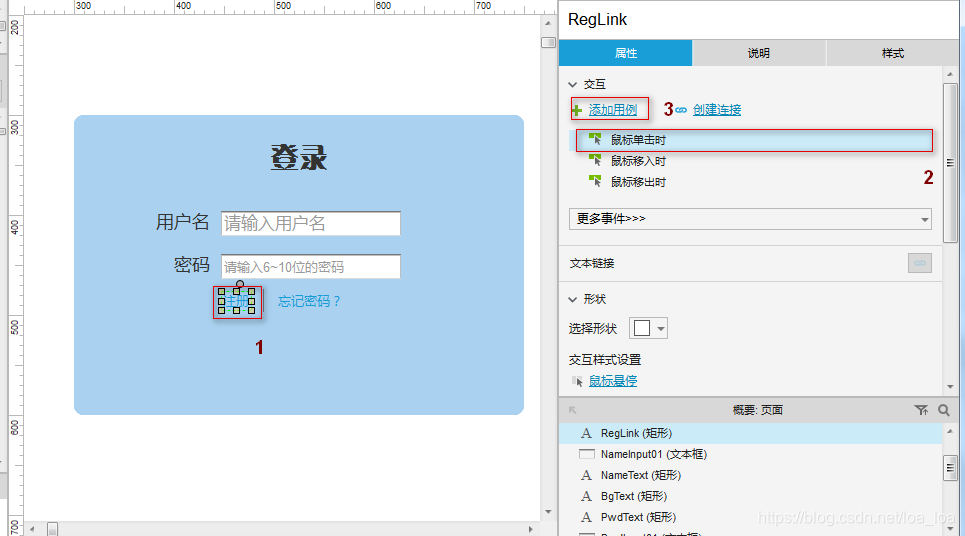The height and width of the screenshot is (536, 965).
Task: Select the 鼠标移入时 event
Action: (x=638, y=161)
